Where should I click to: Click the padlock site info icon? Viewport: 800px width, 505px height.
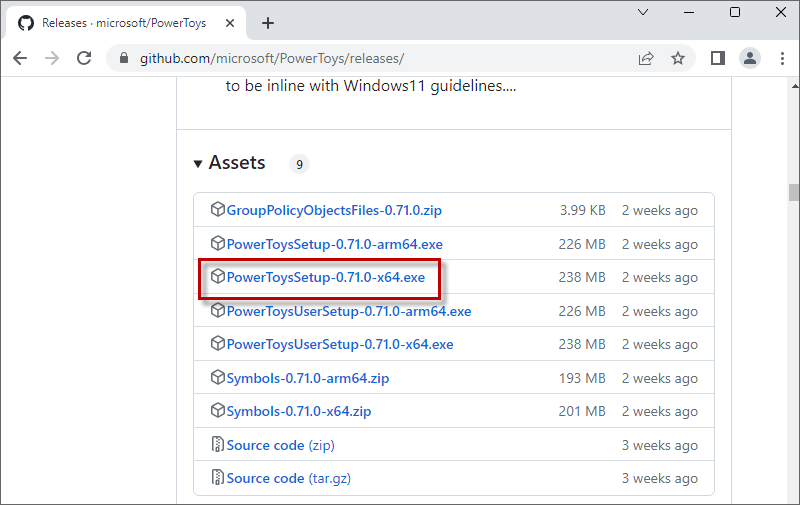pos(123,58)
